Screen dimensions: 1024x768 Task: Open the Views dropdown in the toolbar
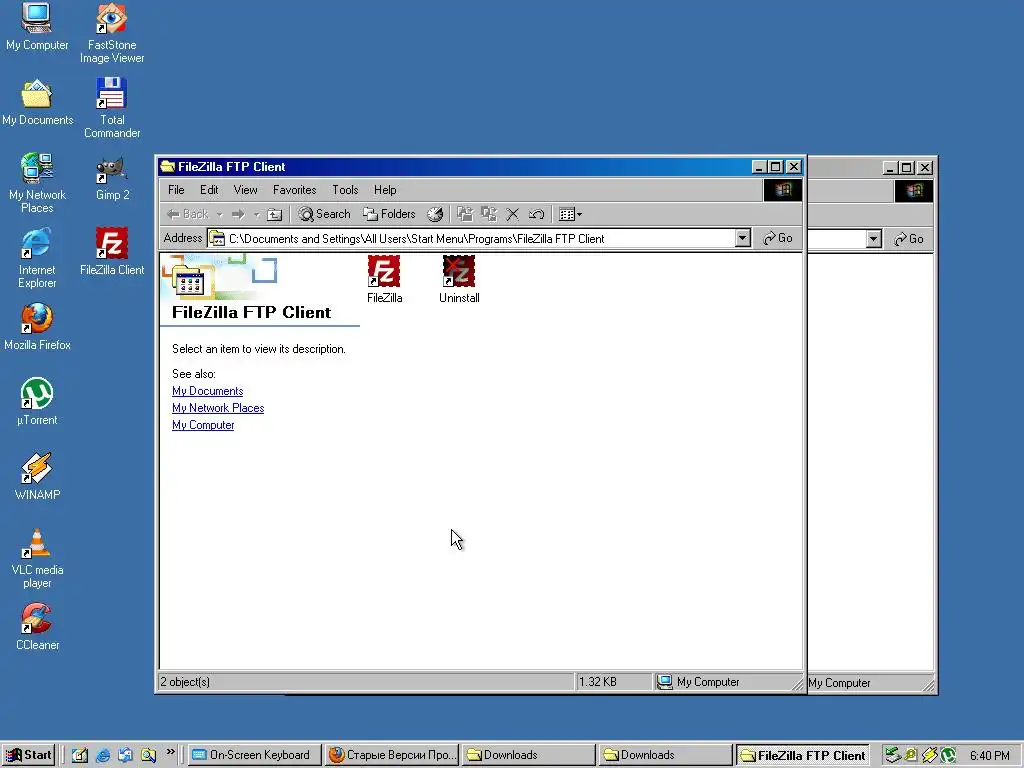570,214
